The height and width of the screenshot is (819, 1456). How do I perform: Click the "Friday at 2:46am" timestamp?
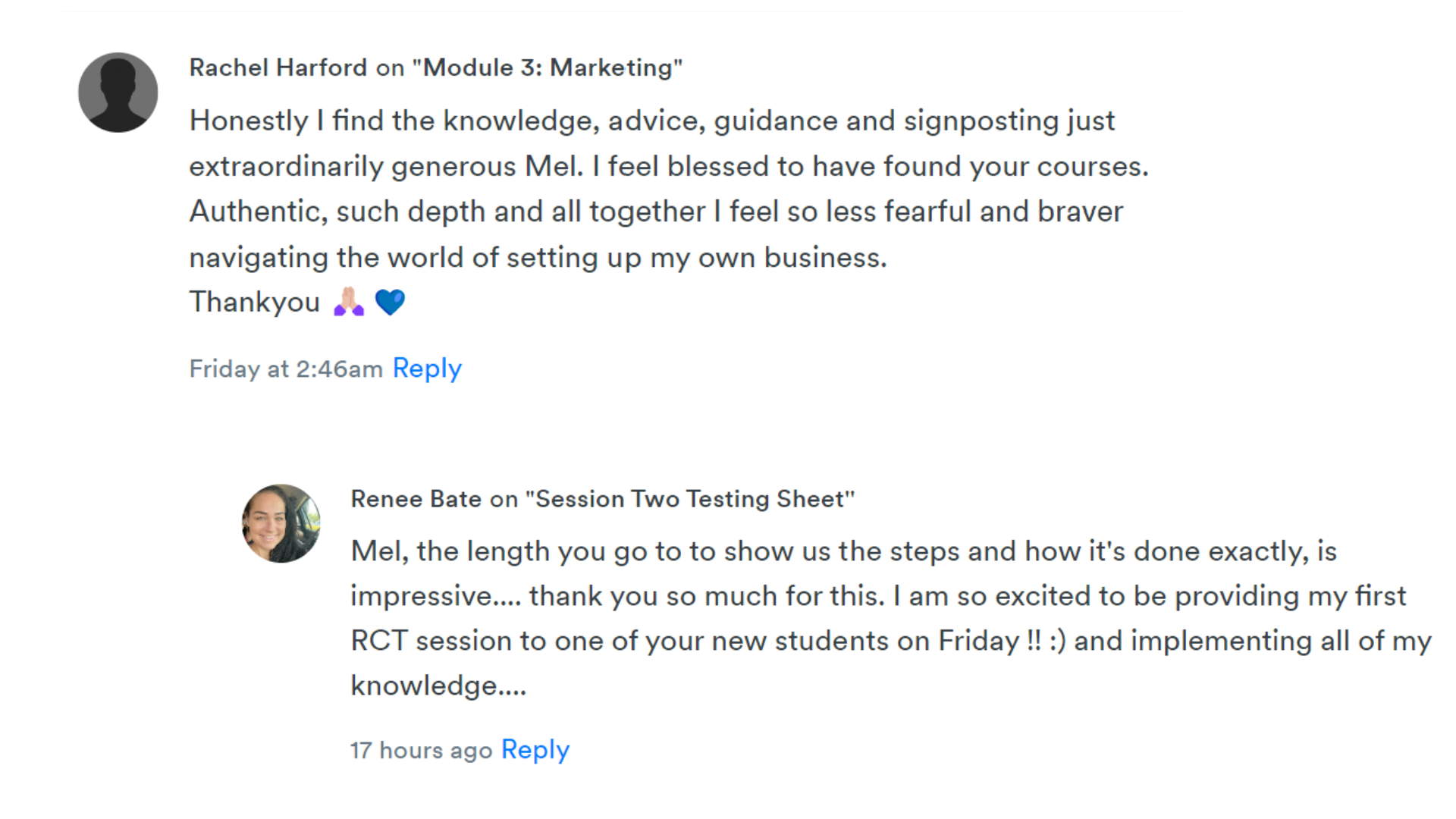[x=286, y=369]
